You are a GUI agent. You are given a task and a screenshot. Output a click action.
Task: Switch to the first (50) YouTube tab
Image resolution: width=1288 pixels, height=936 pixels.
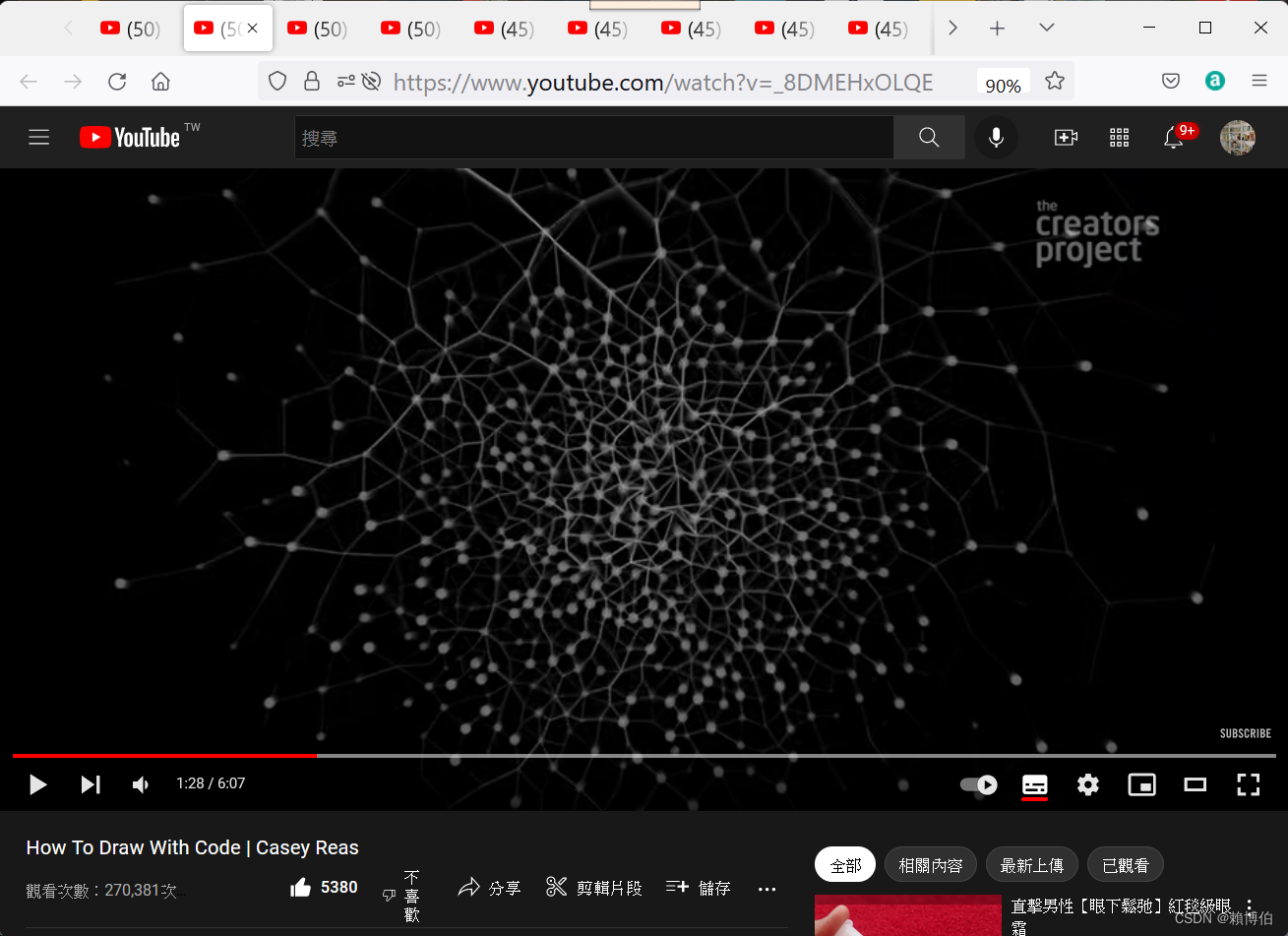(130, 29)
